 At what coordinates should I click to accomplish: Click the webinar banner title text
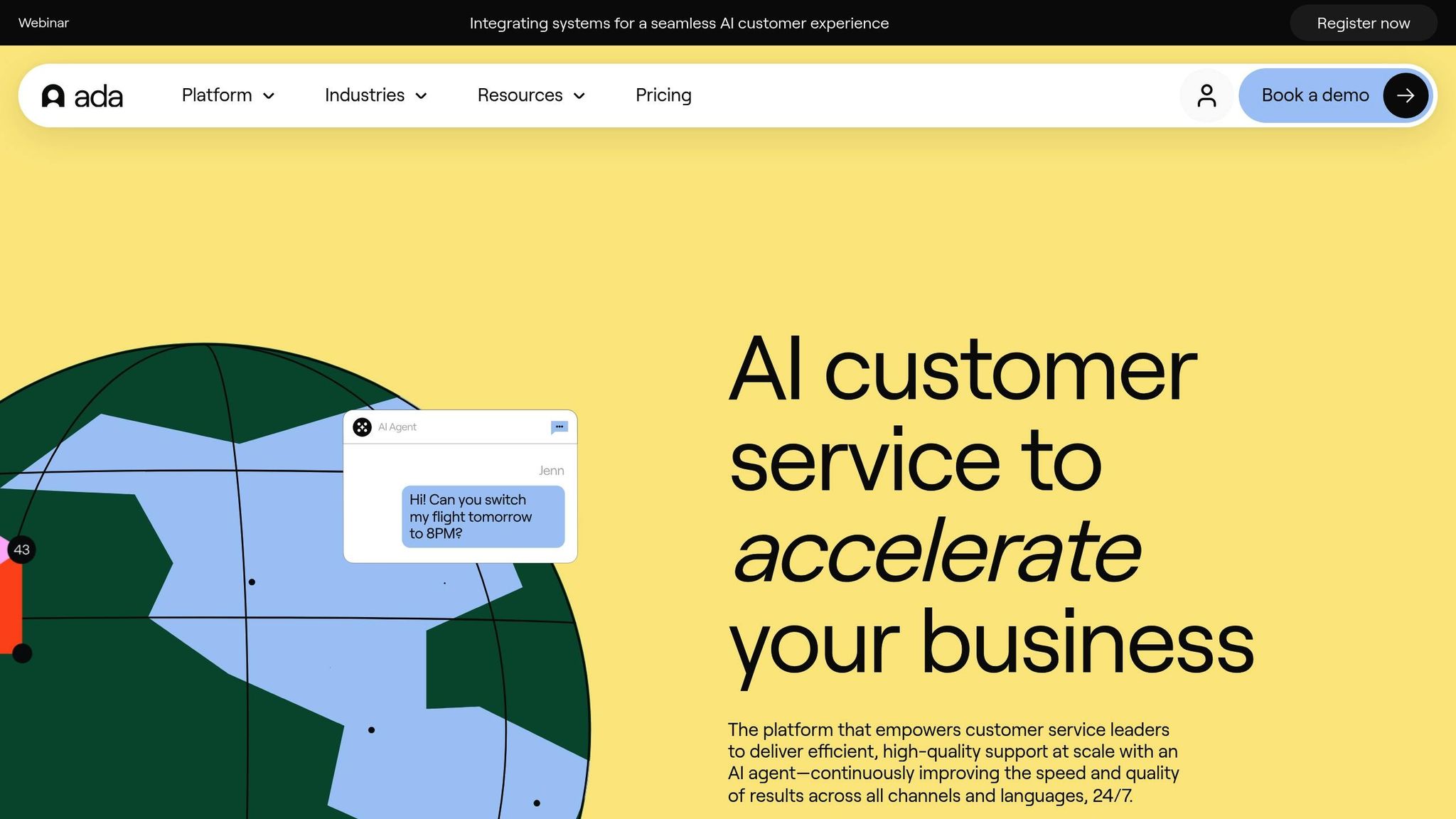tap(679, 23)
